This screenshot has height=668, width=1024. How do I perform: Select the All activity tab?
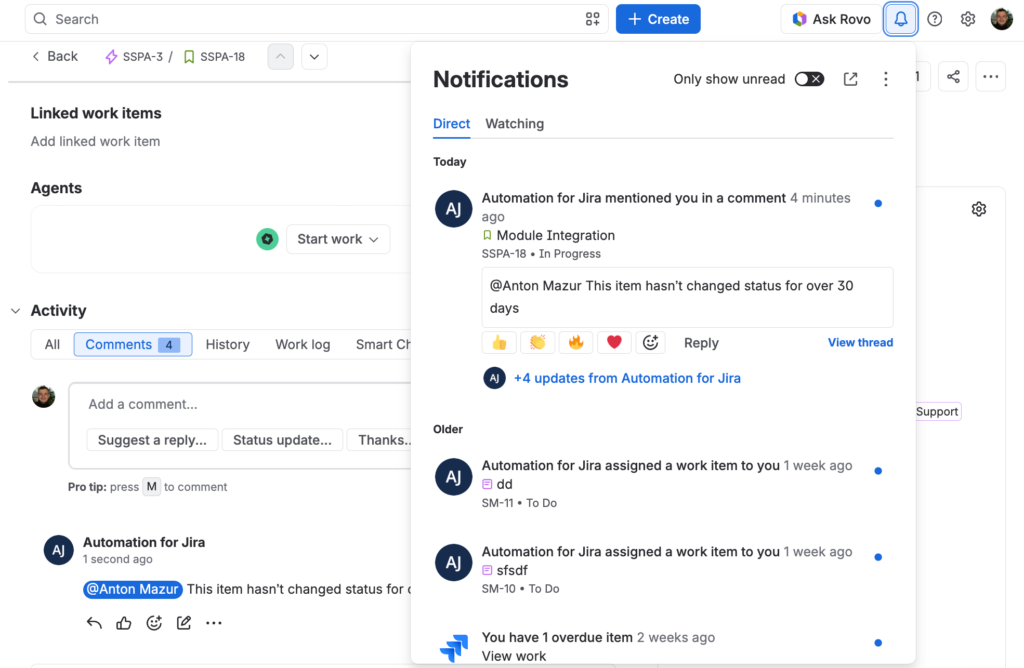click(52, 344)
